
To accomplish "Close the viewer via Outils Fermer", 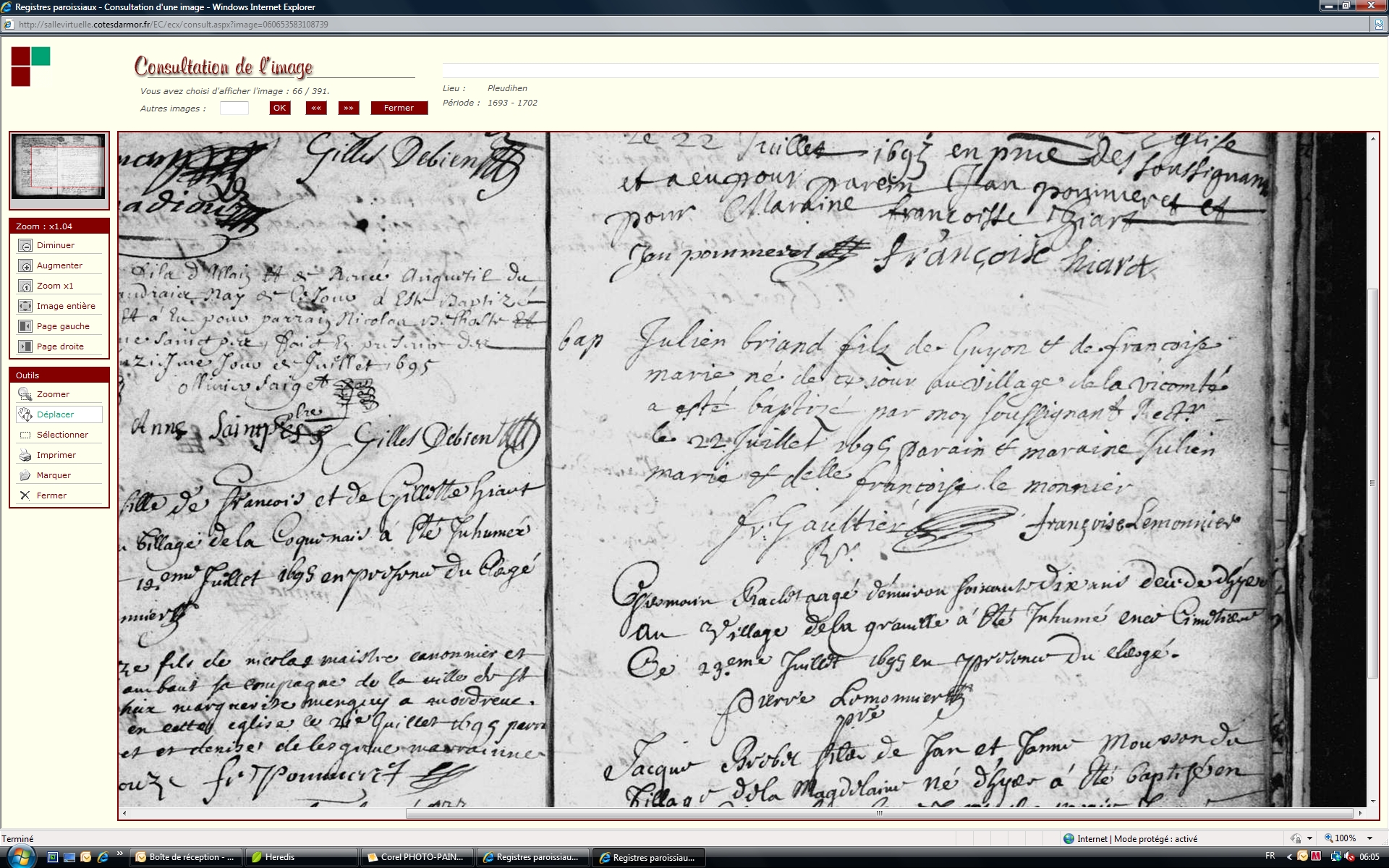I will pyautogui.click(x=25, y=496).
